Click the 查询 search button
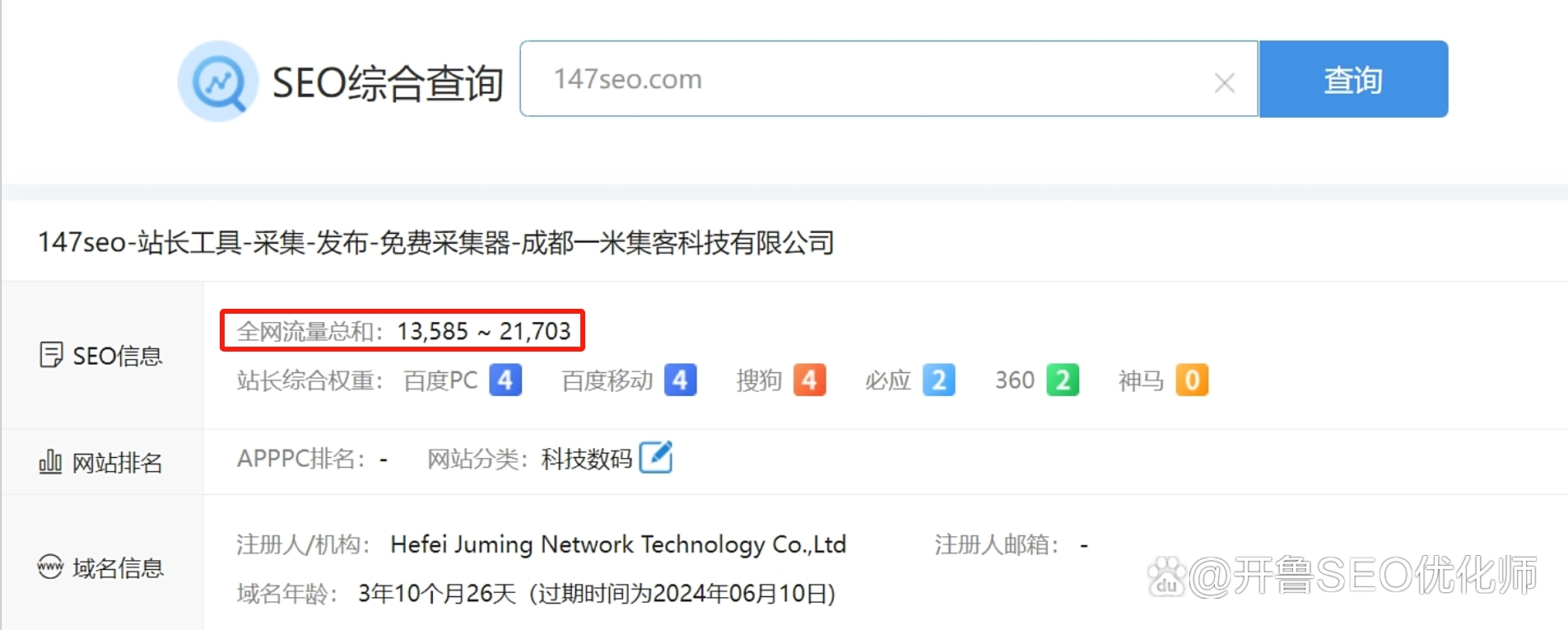Viewport: 1568px width, 630px height. coord(1353,79)
